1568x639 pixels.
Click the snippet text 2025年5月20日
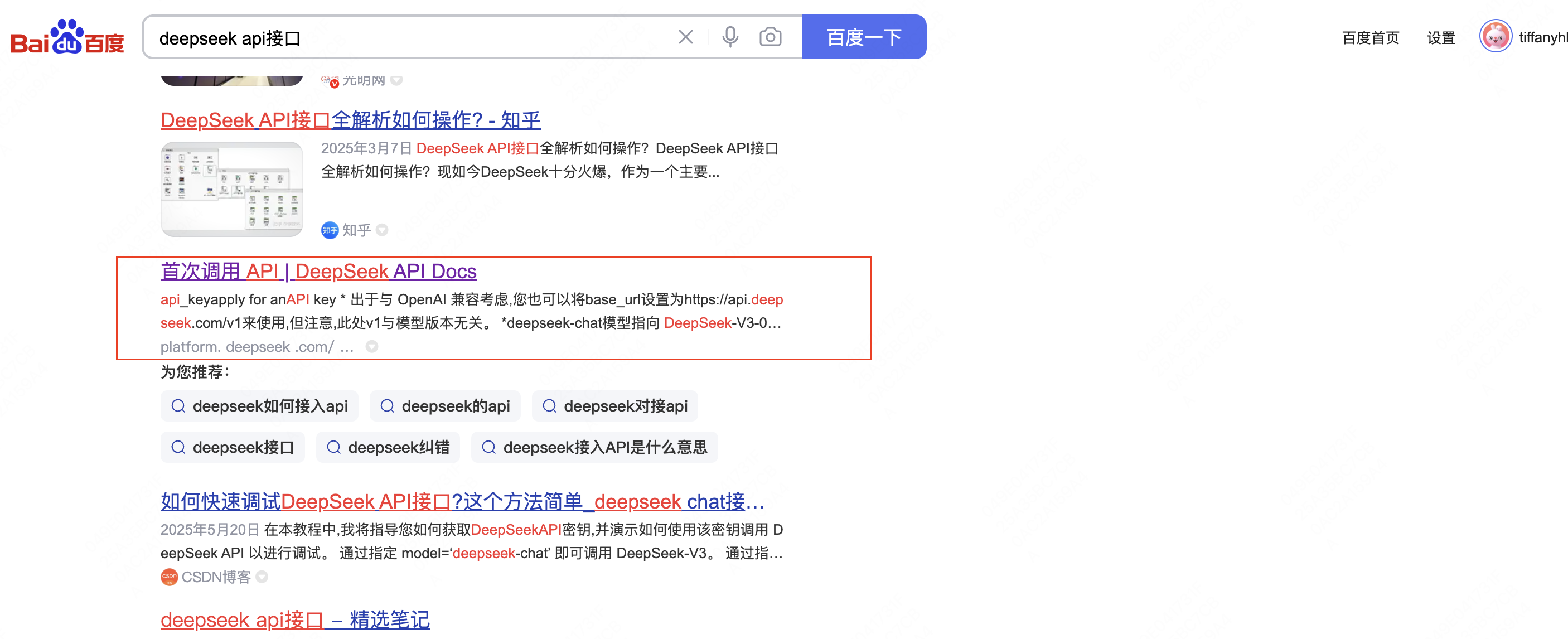tap(210, 530)
